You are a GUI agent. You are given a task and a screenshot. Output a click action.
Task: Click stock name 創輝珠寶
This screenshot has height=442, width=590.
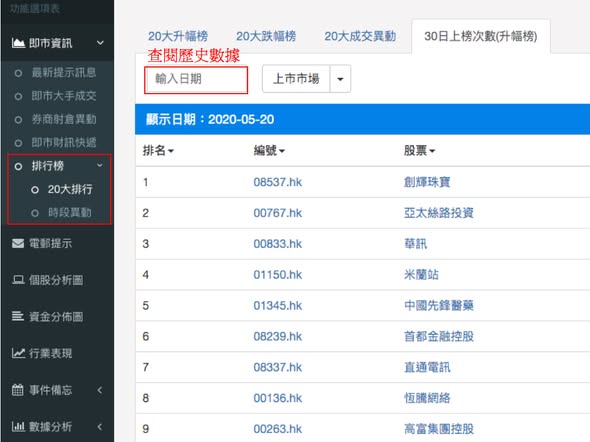click(427, 182)
